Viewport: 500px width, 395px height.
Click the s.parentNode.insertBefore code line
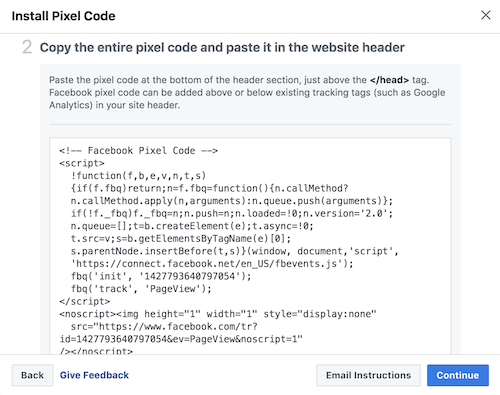(x=234, y=251)
